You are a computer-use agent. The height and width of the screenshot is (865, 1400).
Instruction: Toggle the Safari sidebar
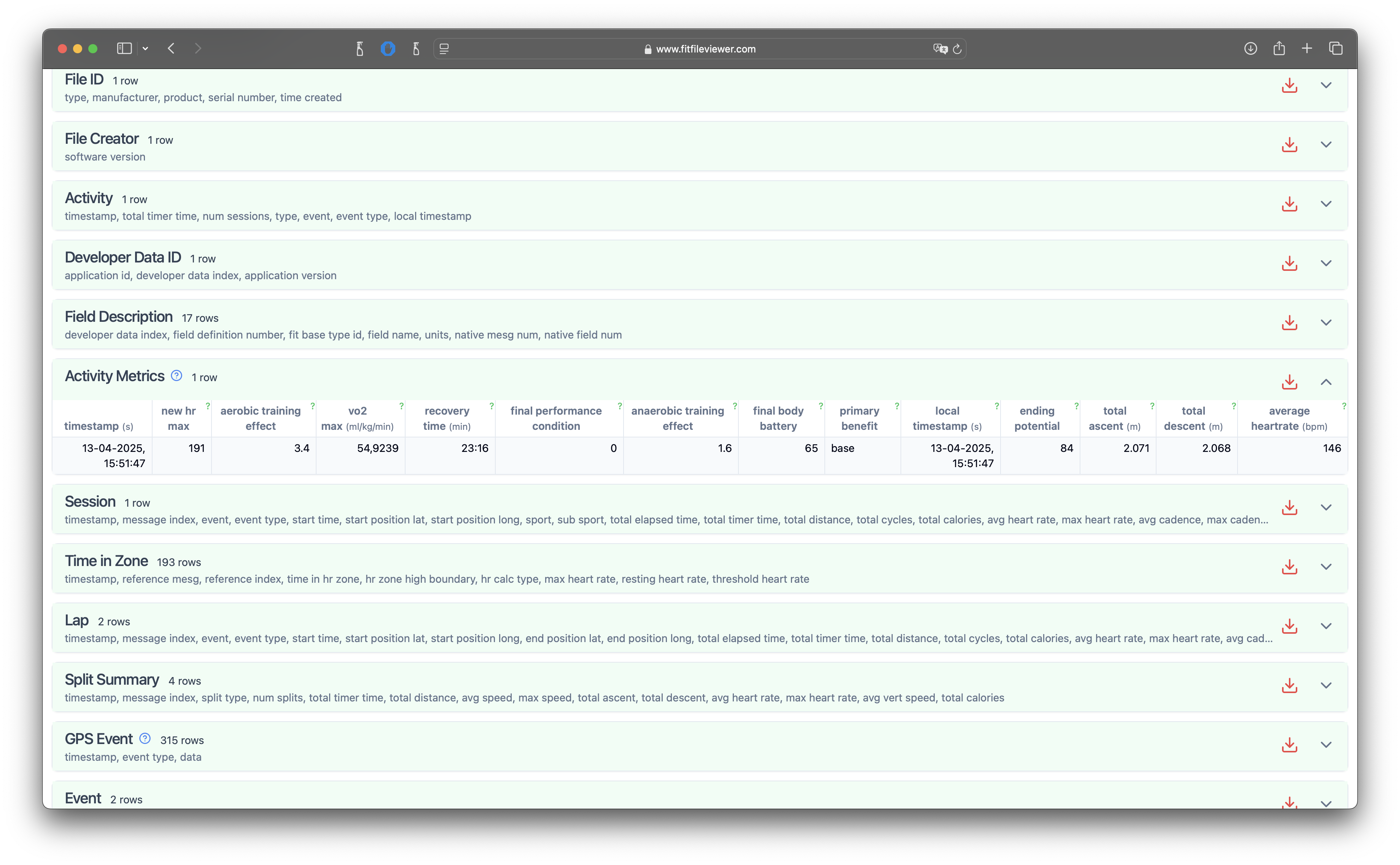(x=124, y=49)
